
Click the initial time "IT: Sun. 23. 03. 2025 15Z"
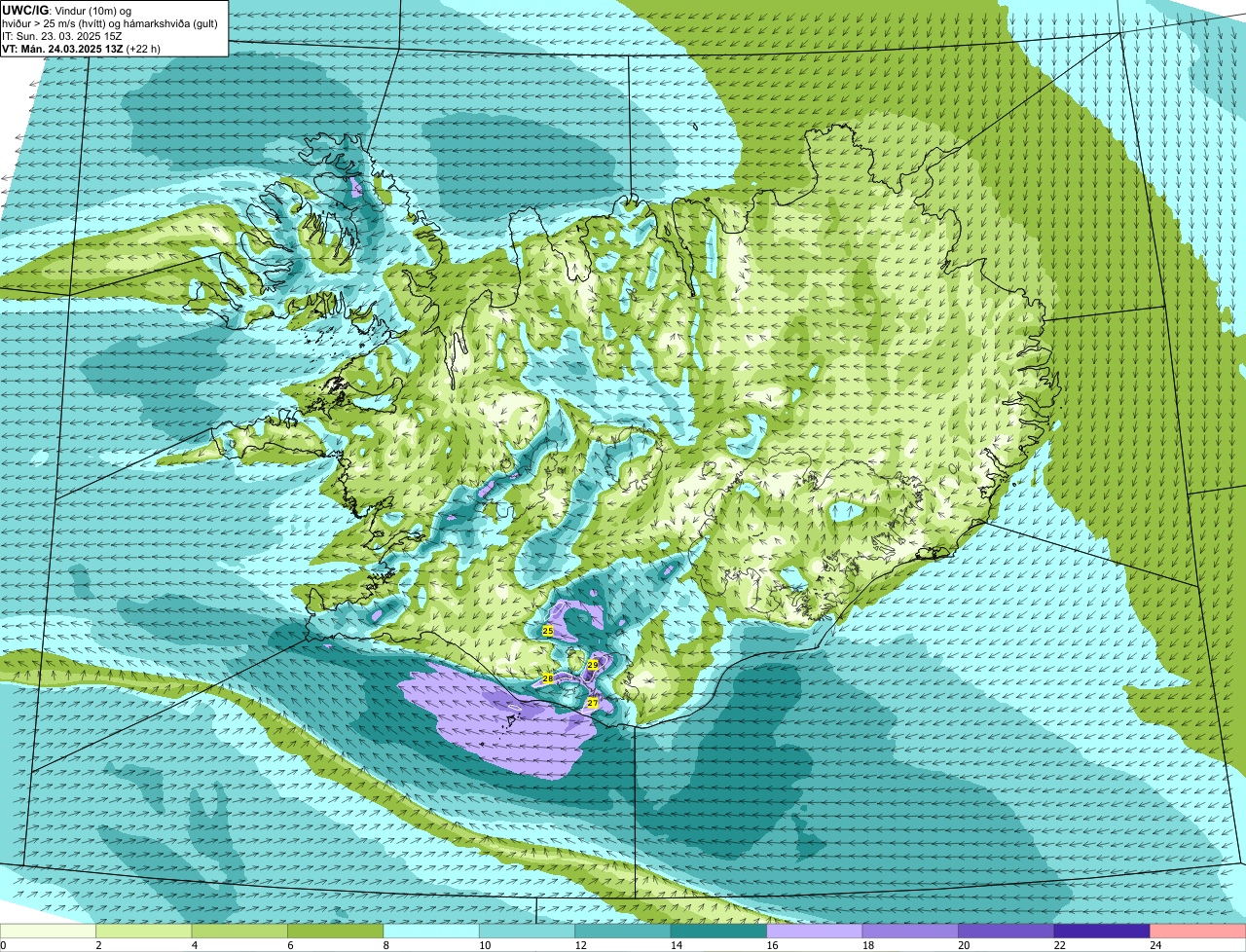click(62, 36)
